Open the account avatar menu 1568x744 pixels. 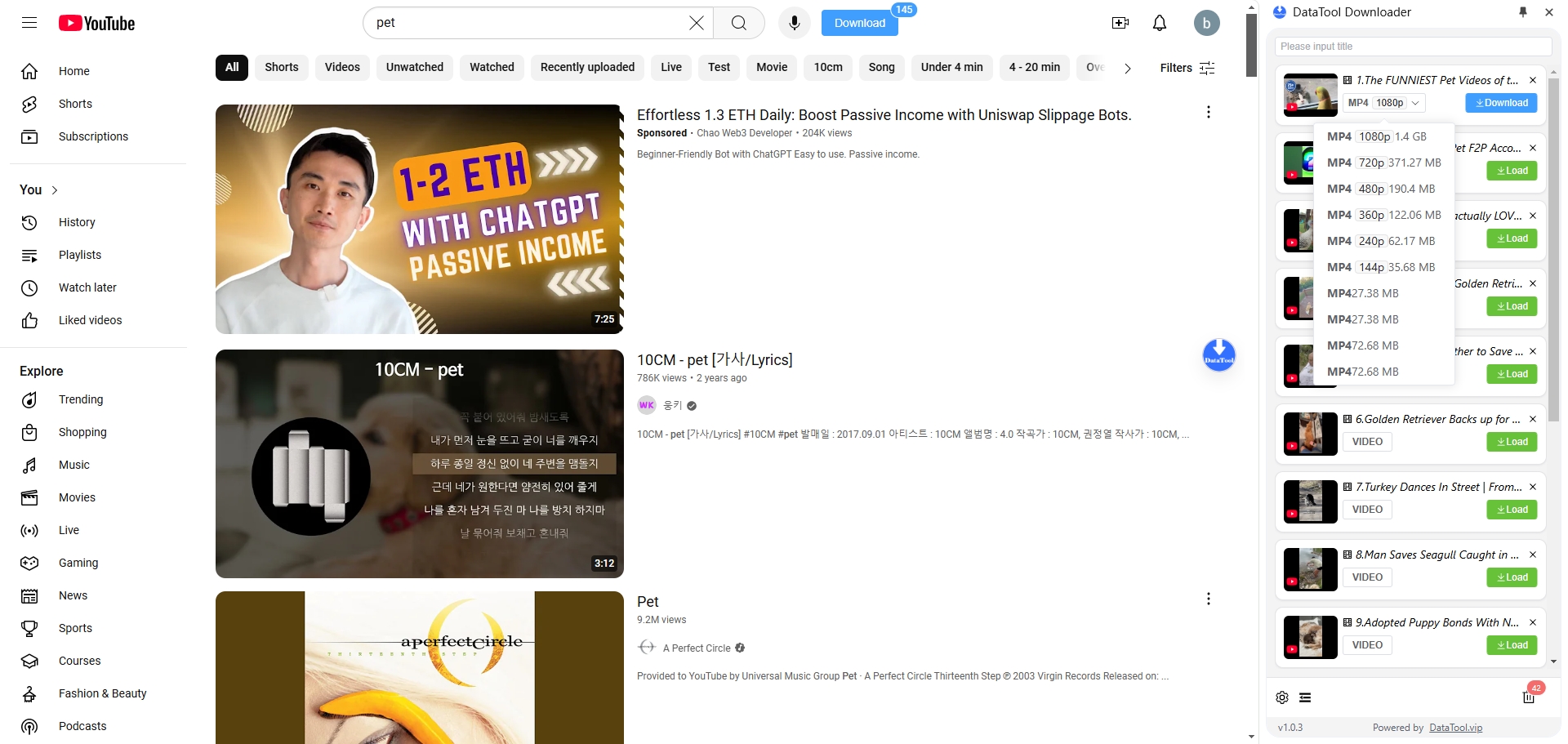pyautogui.click(x=1206, y=23)
